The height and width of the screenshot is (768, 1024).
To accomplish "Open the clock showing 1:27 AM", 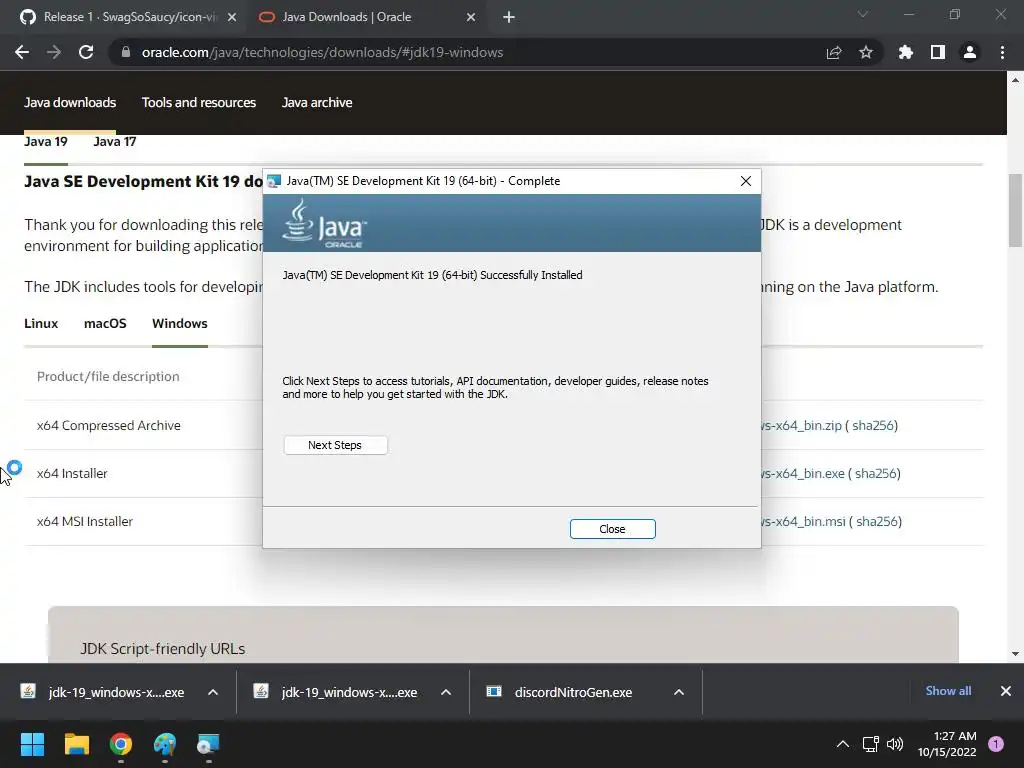I will pyautogui.click(x=947, y=744).
